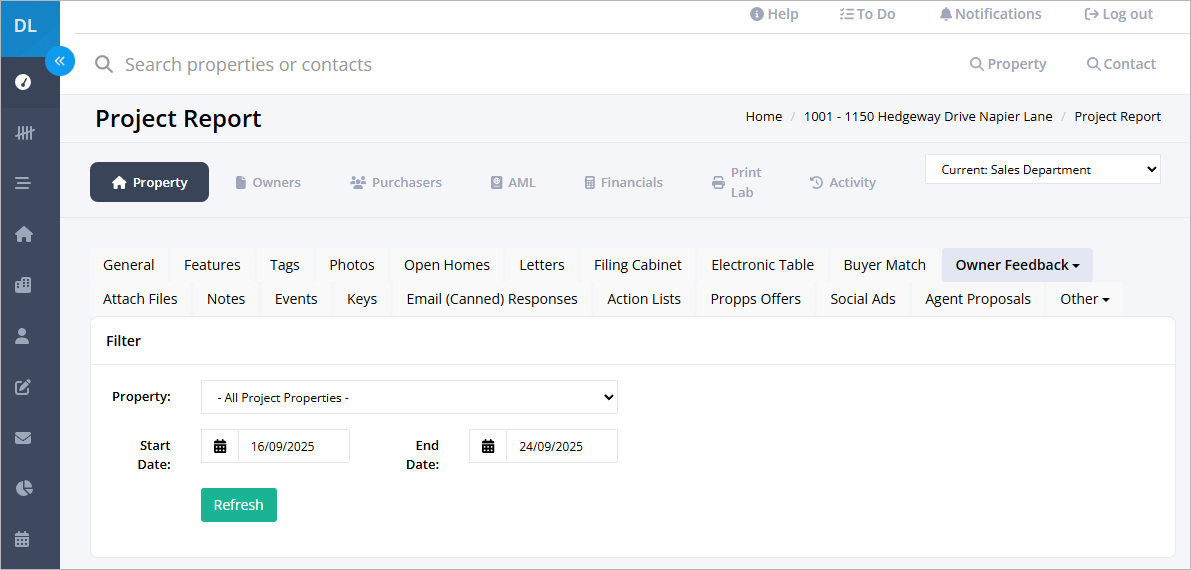
Task: Click the green Refresh button
Action: click(239, 505)
